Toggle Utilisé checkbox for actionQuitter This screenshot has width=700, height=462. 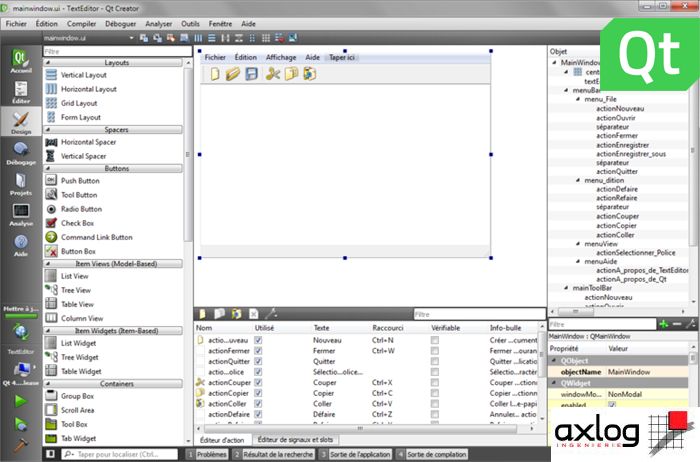coord(258,362)
